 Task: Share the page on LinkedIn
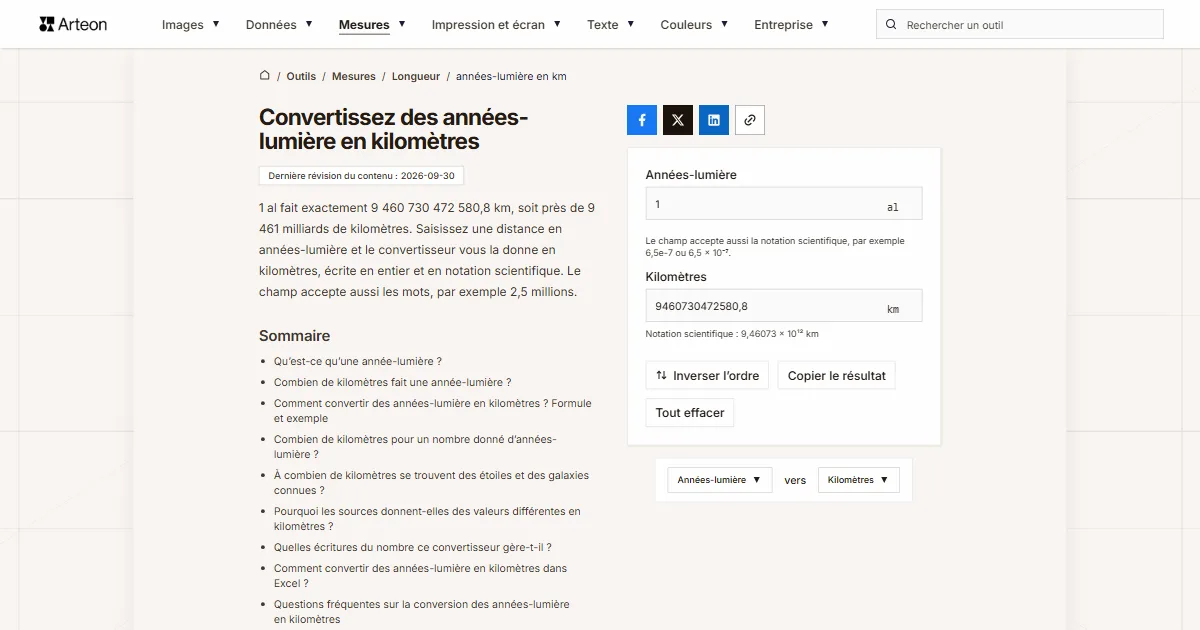click(714, 120)
